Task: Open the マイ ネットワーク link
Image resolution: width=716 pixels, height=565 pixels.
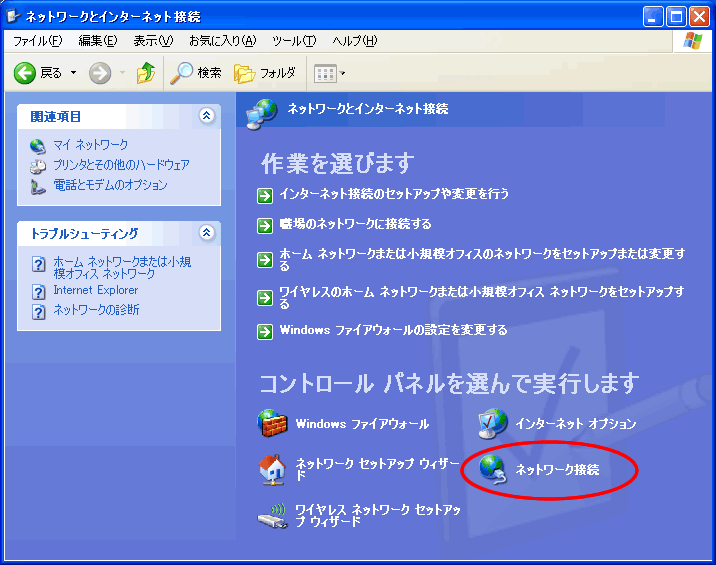Action: 90,145
